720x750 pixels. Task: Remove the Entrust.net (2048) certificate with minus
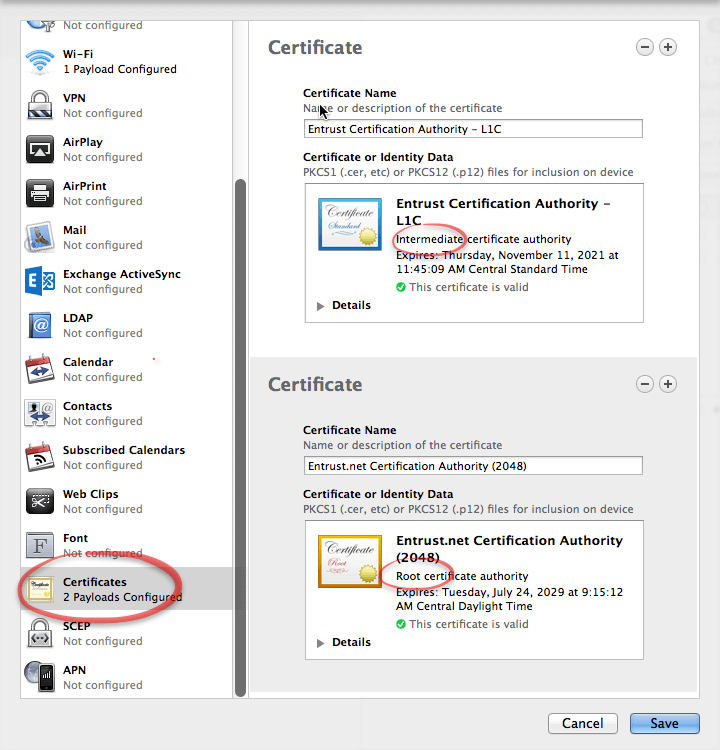pos(645,384)
